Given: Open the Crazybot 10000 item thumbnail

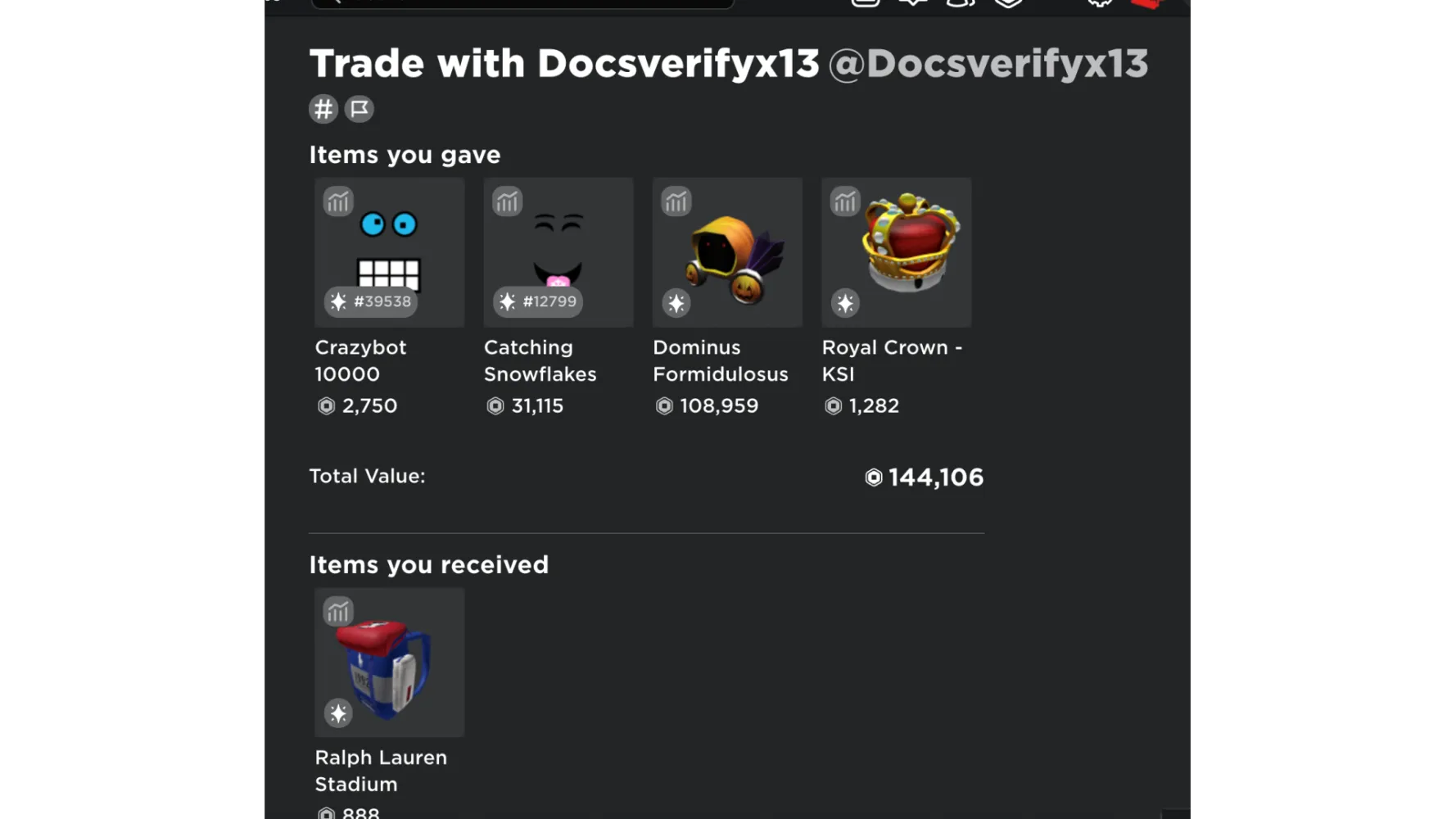Looking at the screenshot, I should [x=390, y=252].
